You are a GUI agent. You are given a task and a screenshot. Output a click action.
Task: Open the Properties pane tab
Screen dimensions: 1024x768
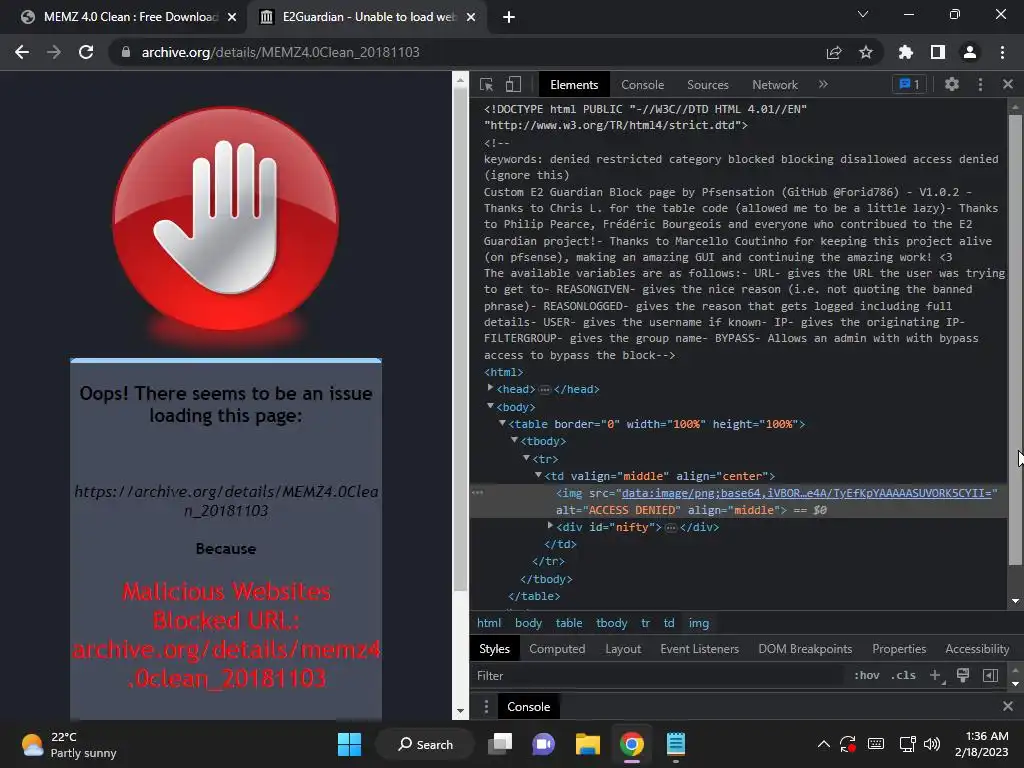pos(899,648)
